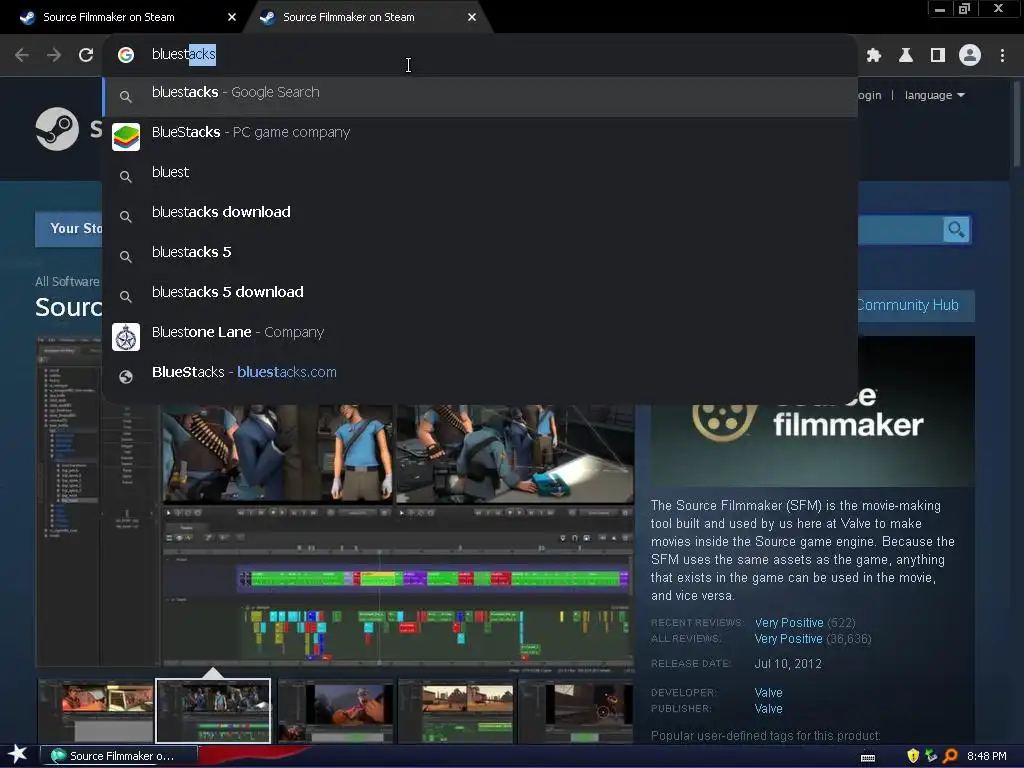Select 'bluestacks 5' suggestion
This screenshot has height=768, width=1024.
coord(480,256)
